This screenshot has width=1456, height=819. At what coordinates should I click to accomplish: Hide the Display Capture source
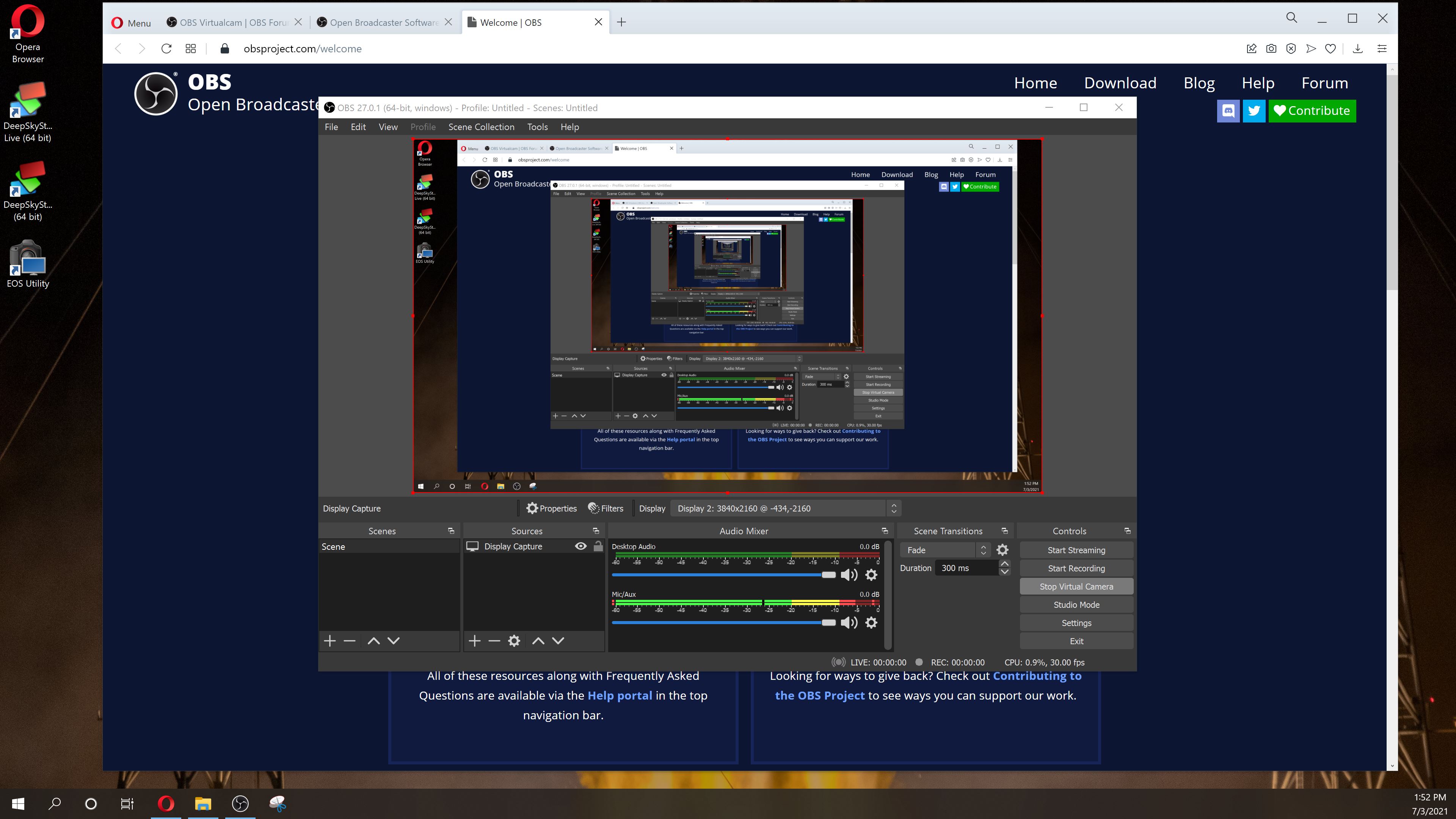click(x=581, y=546)
